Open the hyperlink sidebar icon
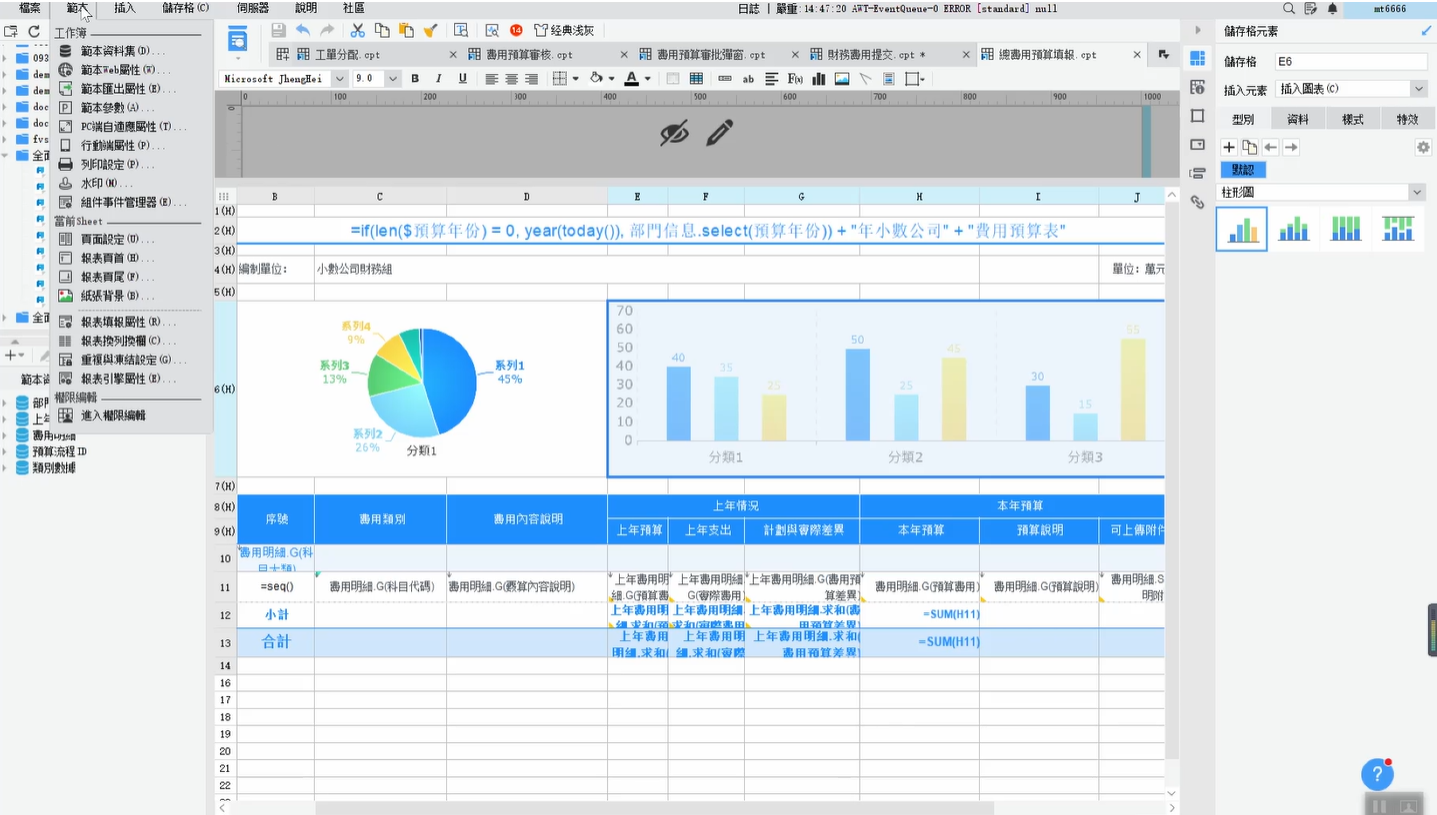The height and width of the screenshot is (815, 1437). coord(1197,202)
